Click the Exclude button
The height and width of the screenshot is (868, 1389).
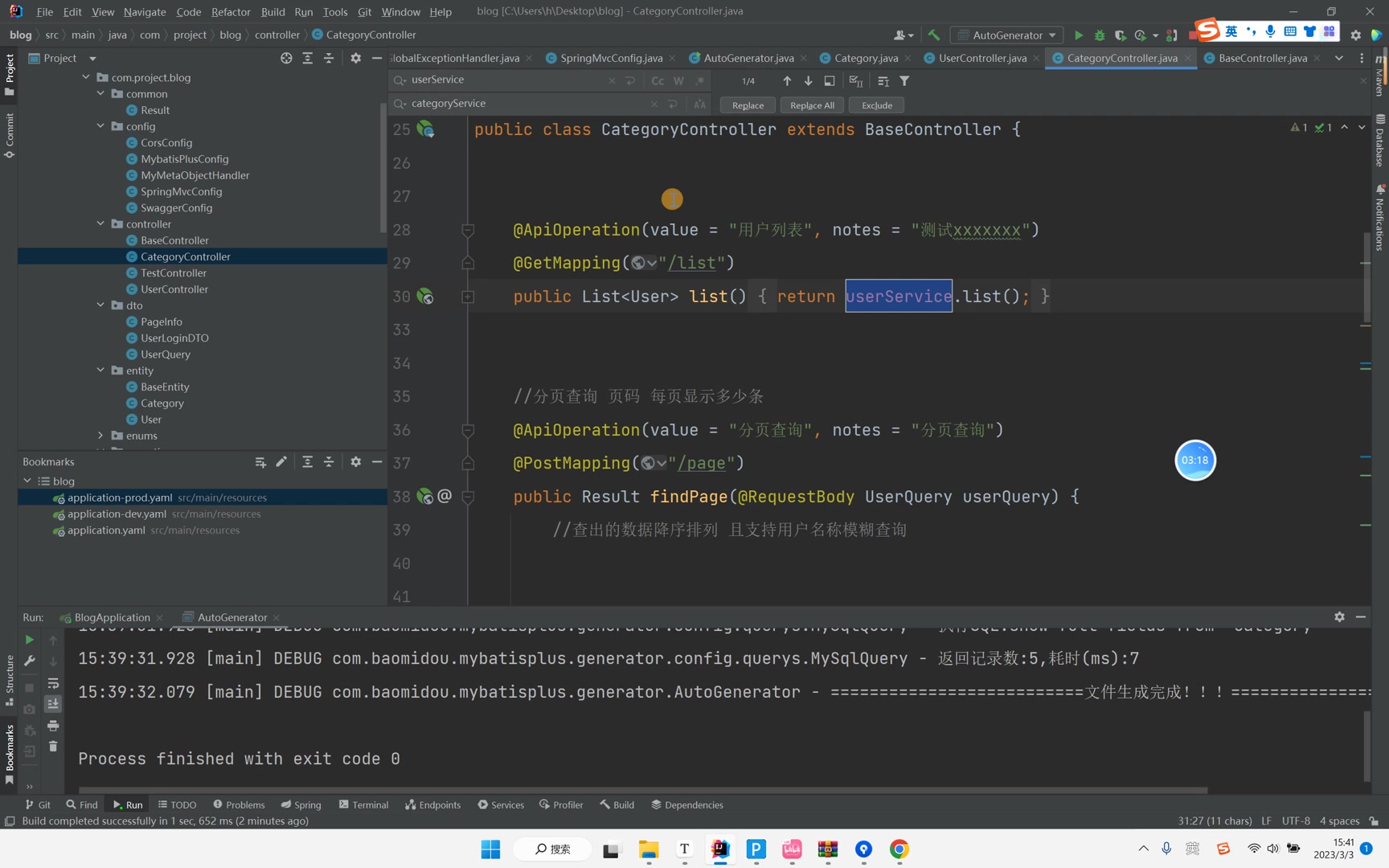876,105
